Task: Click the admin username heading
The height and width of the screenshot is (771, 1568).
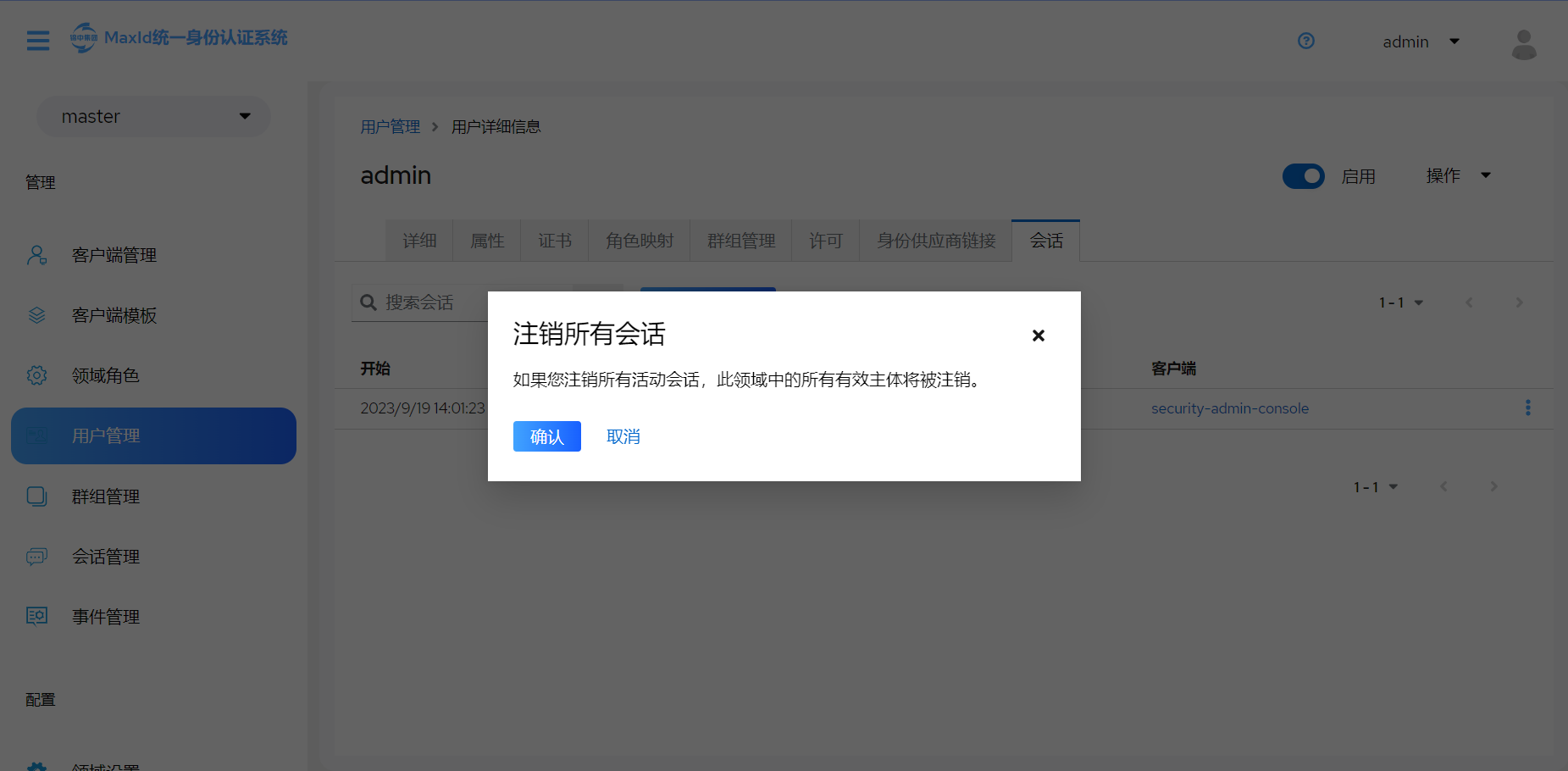Action: click(x=396, y=175)
